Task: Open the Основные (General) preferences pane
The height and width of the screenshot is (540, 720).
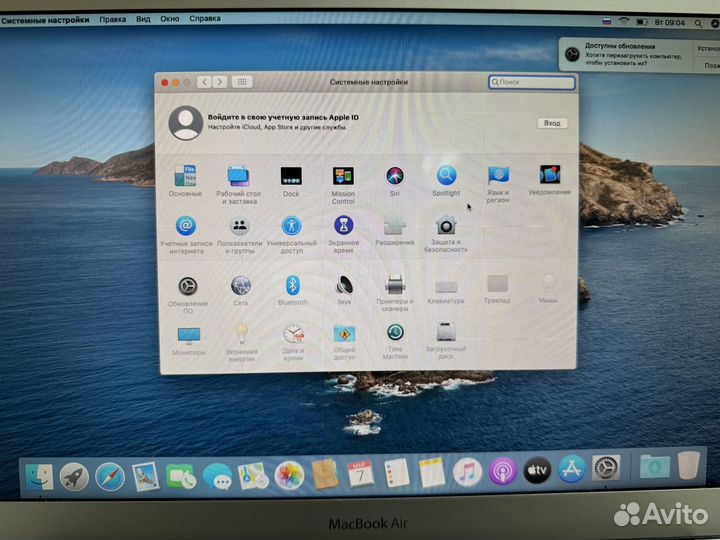Action: 185,181
